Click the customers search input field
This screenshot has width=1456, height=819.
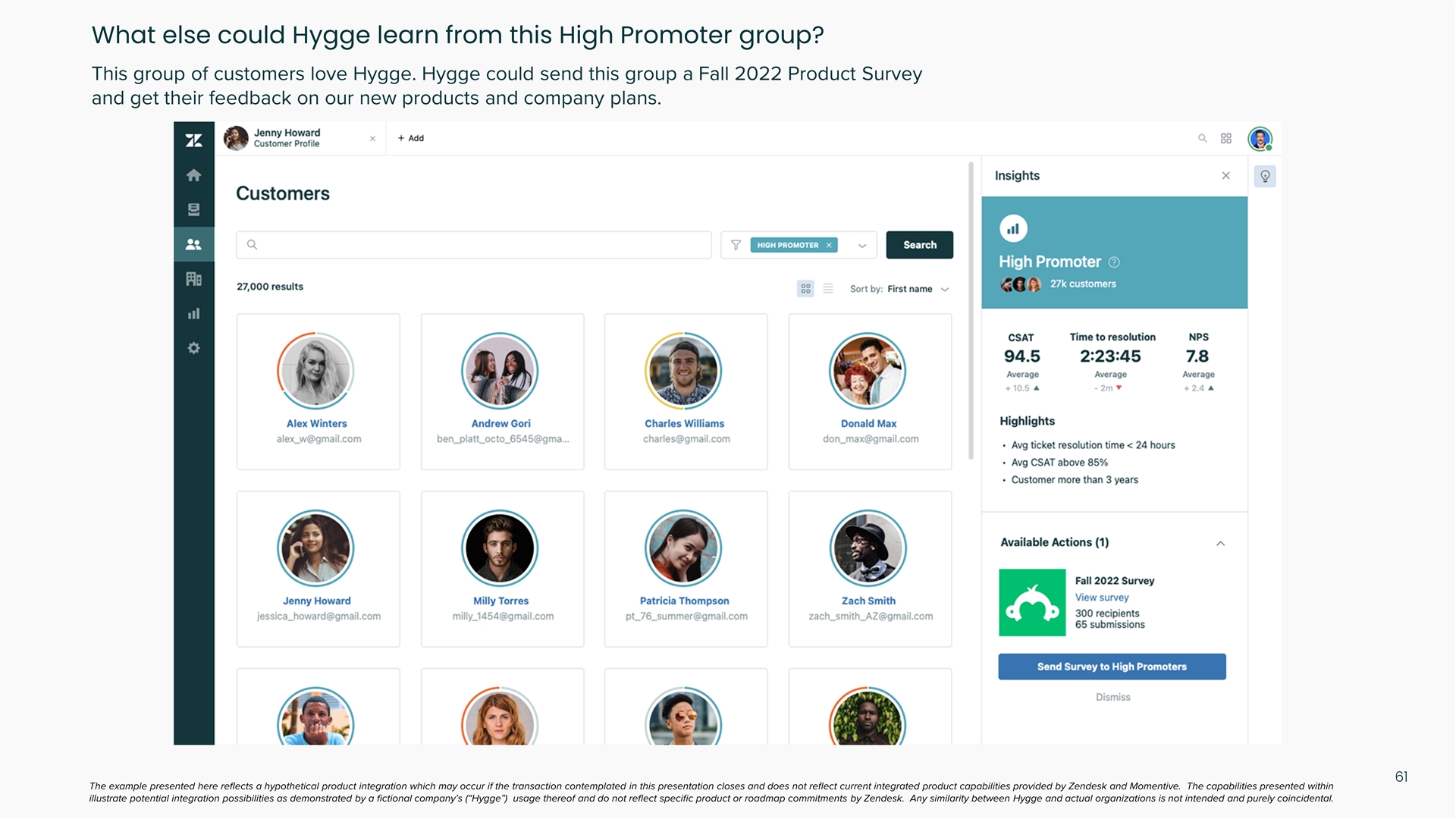tap(474, 245)
